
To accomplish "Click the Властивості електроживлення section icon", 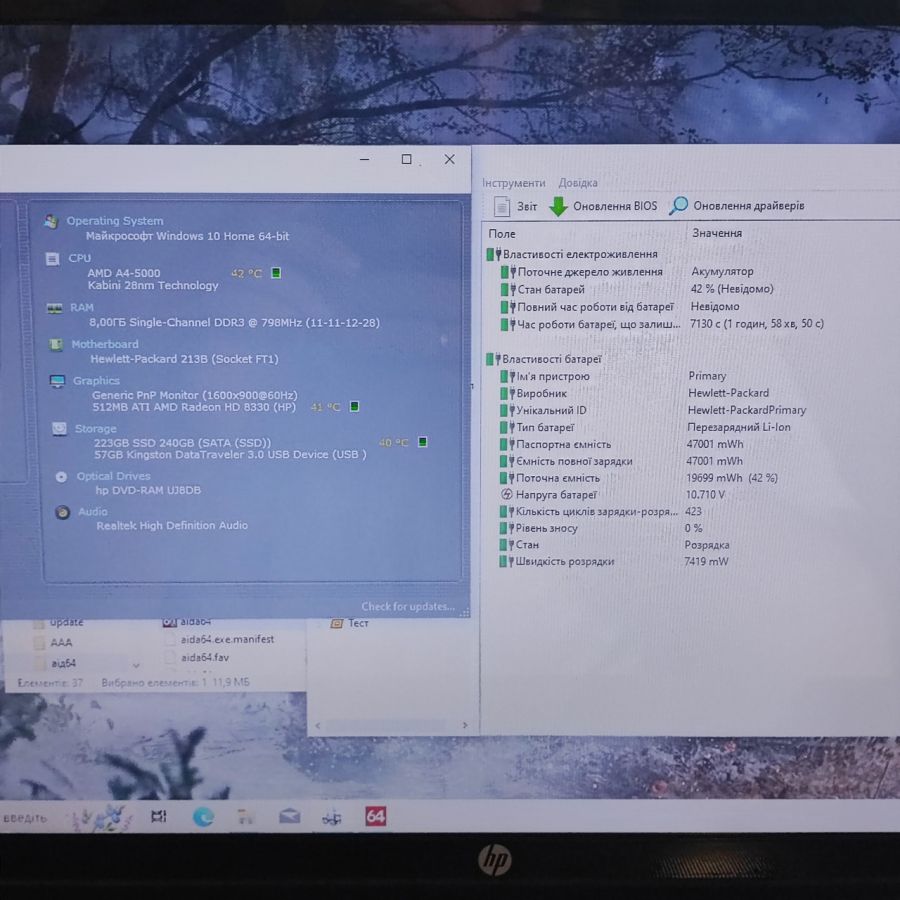I will tap(494, 254).
